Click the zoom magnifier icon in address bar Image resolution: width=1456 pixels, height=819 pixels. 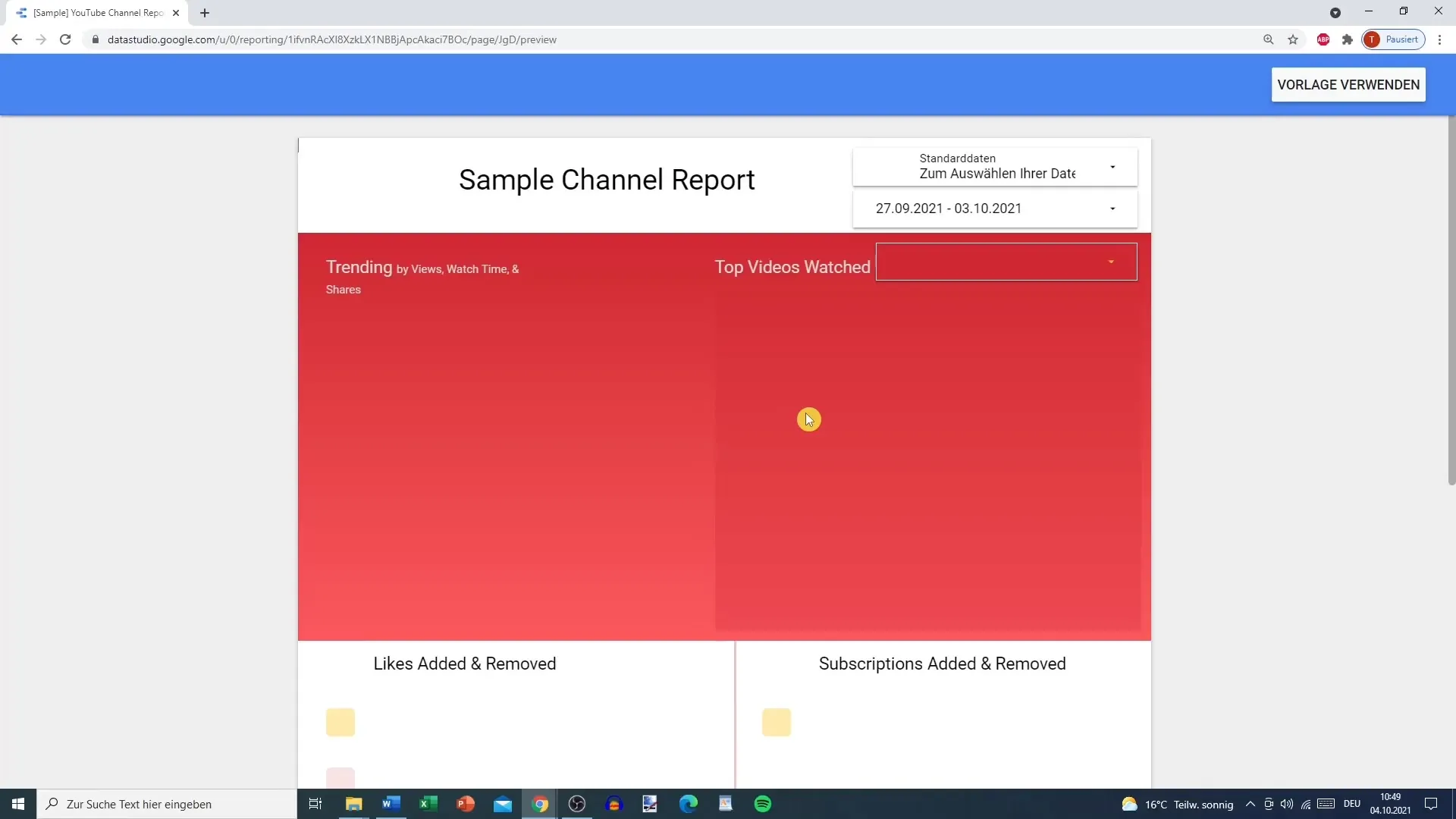[1268, 39]
